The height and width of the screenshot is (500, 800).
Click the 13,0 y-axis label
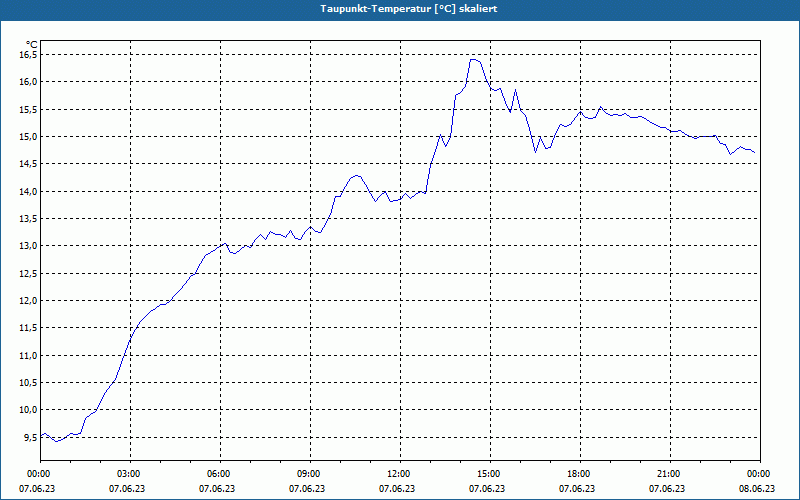pyautogui.click(x=29, y=246)
